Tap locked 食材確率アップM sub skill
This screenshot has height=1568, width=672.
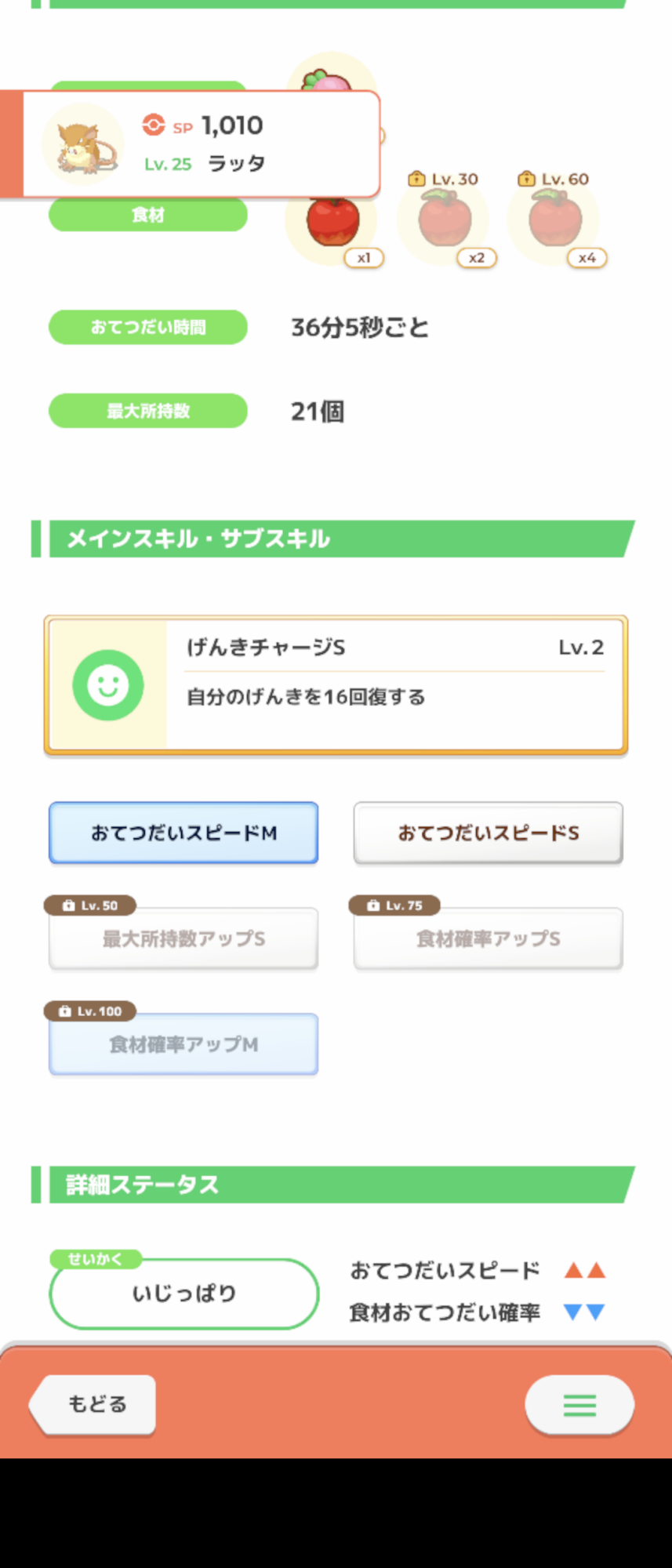click(x=183, y=1044)
